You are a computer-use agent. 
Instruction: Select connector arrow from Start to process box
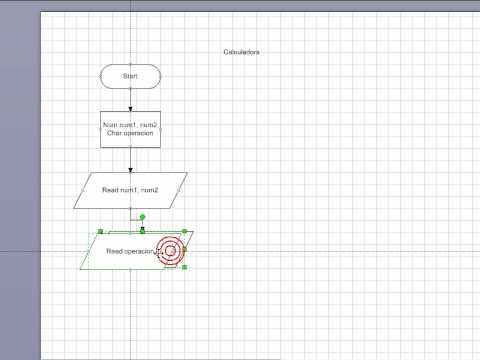(x=130, y=100)
